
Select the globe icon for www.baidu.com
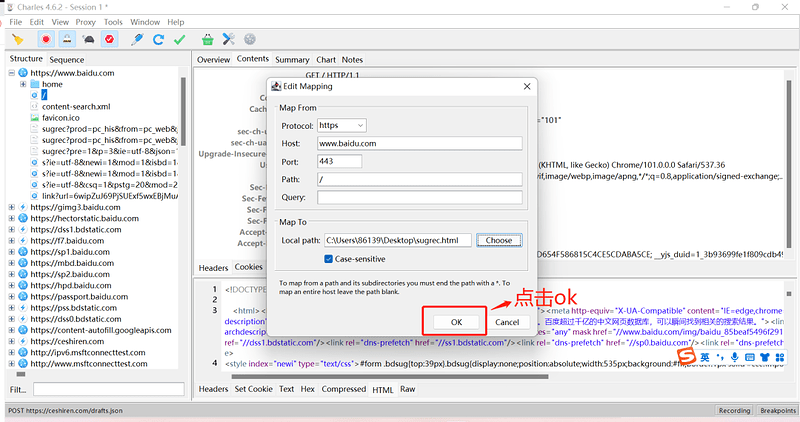[23, 73]
